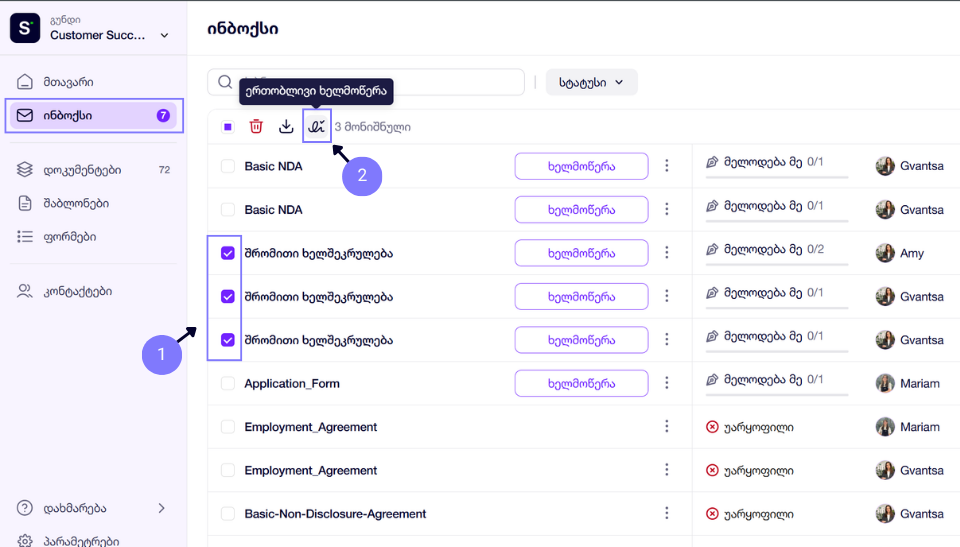Select the ინბოქსი item in sidebar
Image resolution: width=960 pixels, height=547 pixels.
click(94, 115)
